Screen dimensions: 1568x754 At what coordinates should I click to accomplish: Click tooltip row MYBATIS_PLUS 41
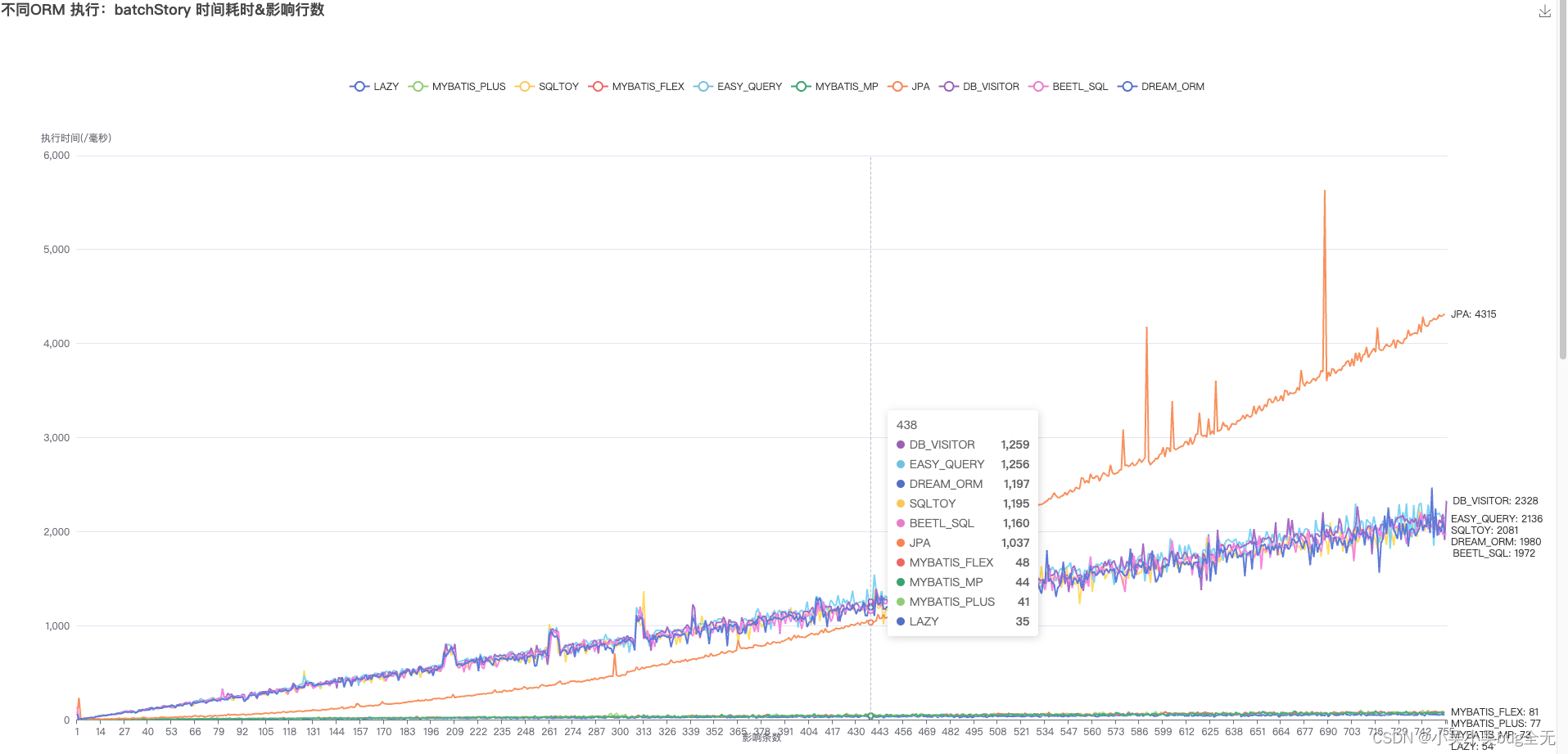coord(963,602)
